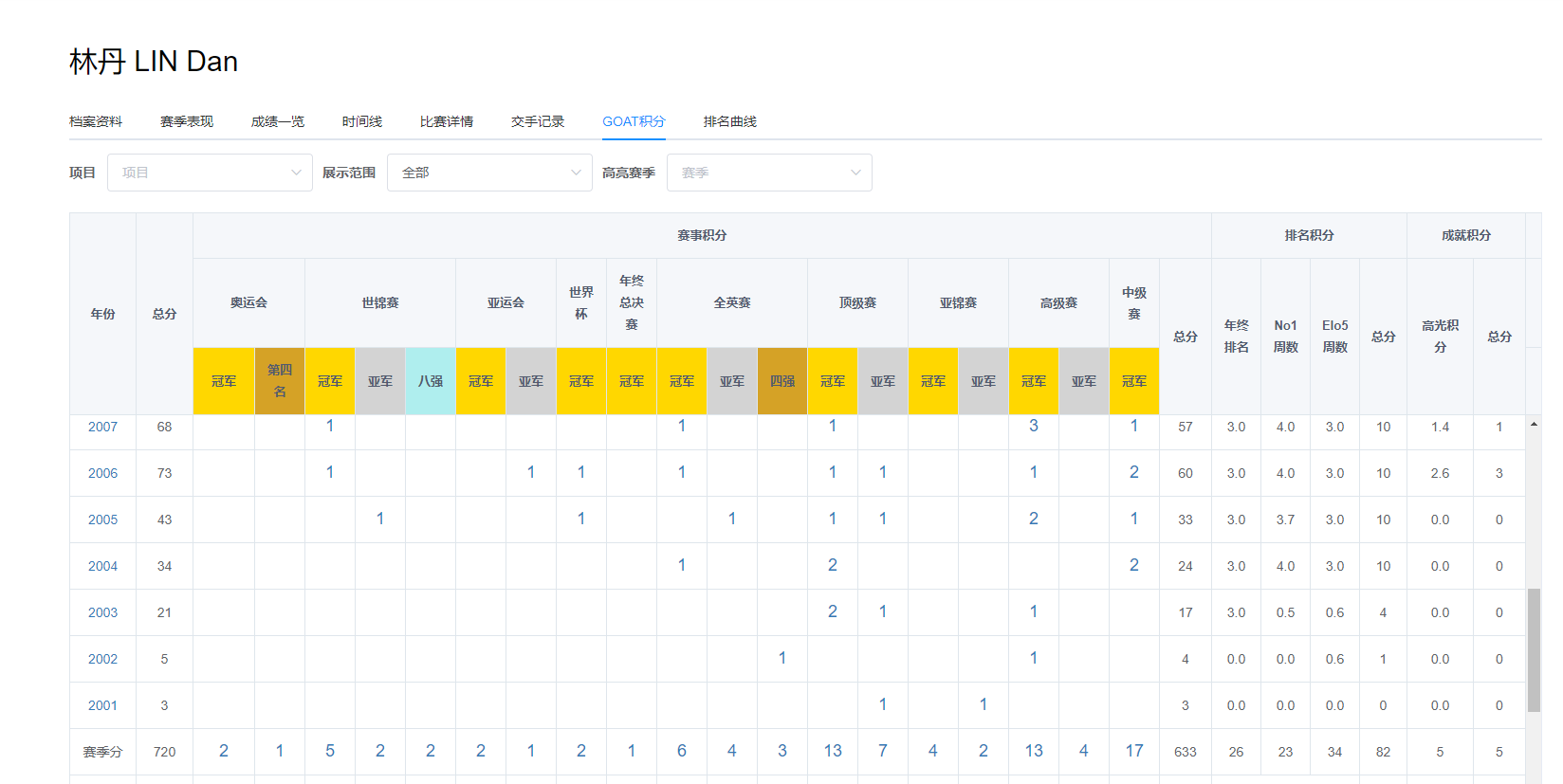
Task: Click the 633 event total in 赛季分 row
Action: point(1186,752)
